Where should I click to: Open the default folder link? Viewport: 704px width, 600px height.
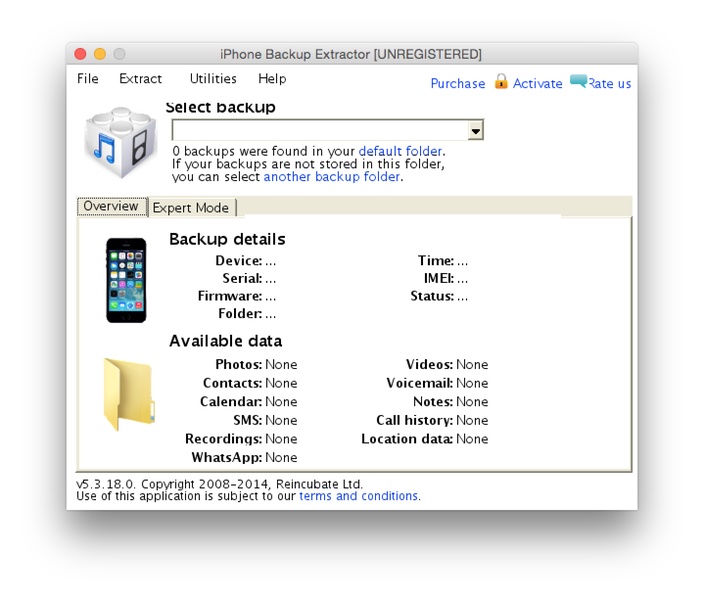click(400, 151)
